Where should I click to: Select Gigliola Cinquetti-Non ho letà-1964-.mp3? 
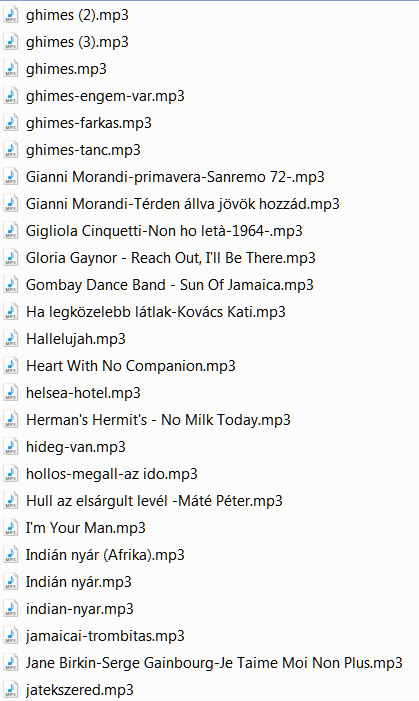click(x=164, y=231)
